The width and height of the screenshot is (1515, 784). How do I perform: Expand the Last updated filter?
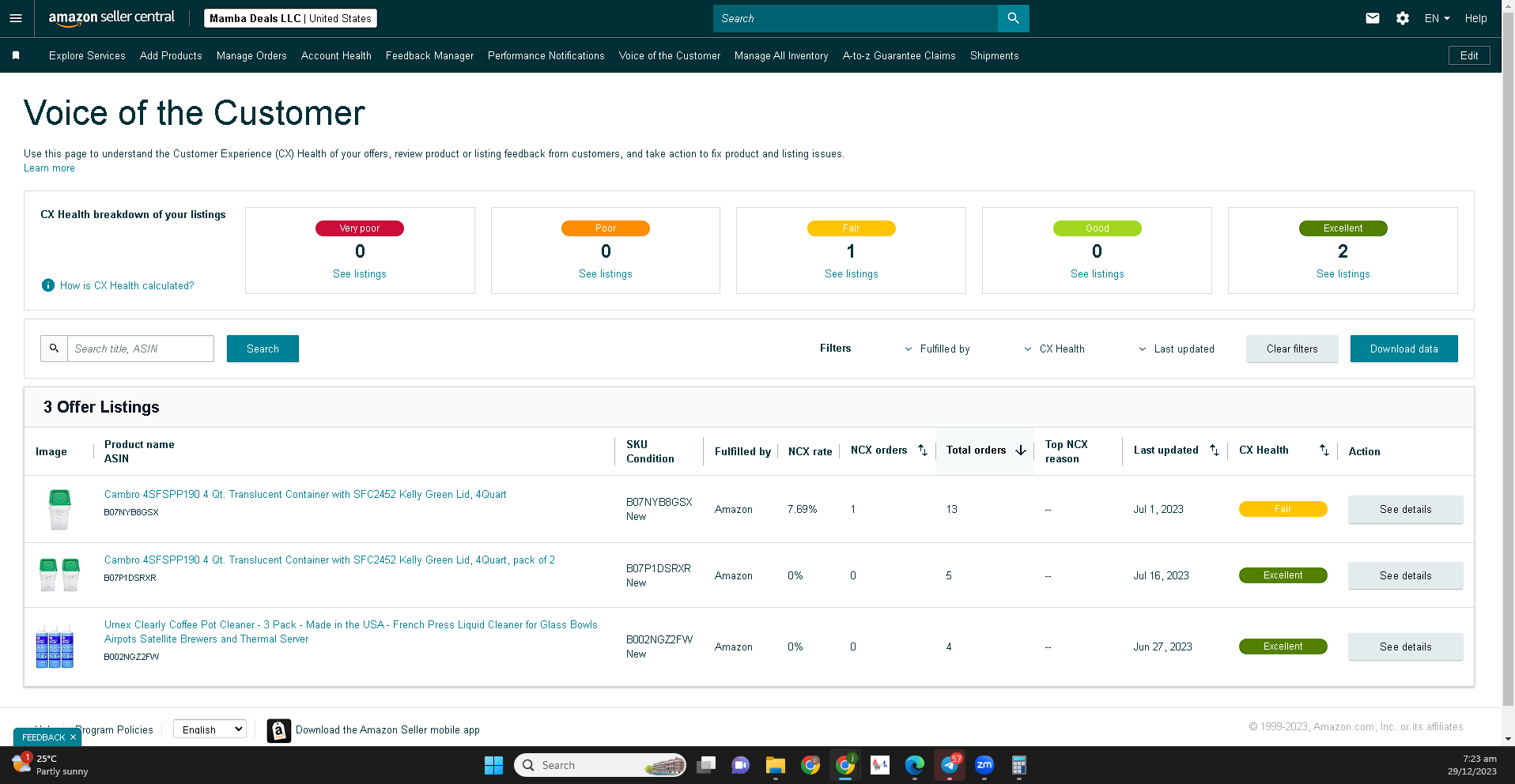point(1176,349)
